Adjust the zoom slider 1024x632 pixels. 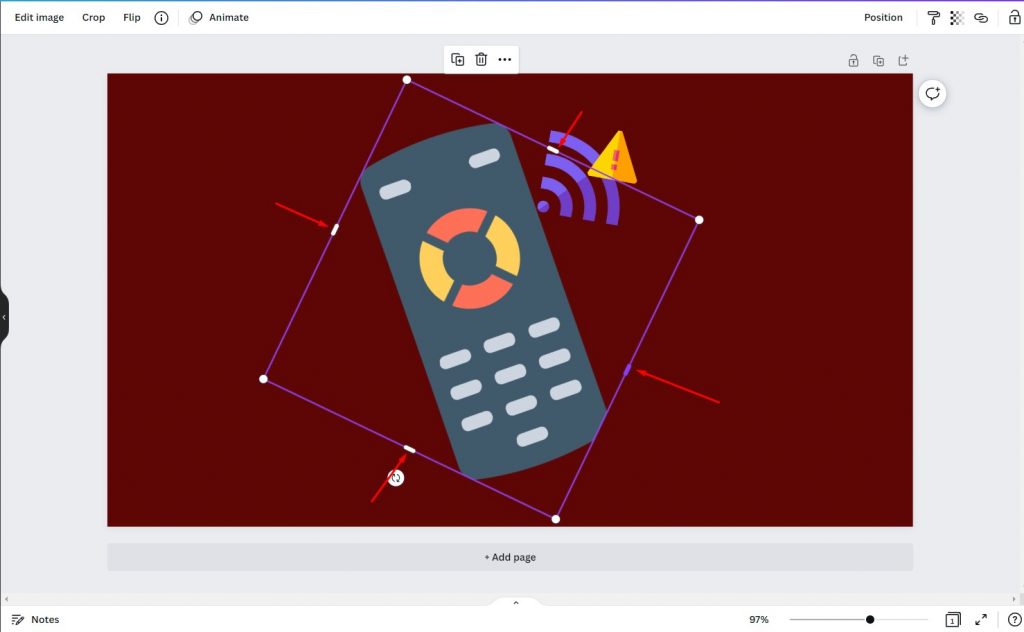[x=870, y=619]
